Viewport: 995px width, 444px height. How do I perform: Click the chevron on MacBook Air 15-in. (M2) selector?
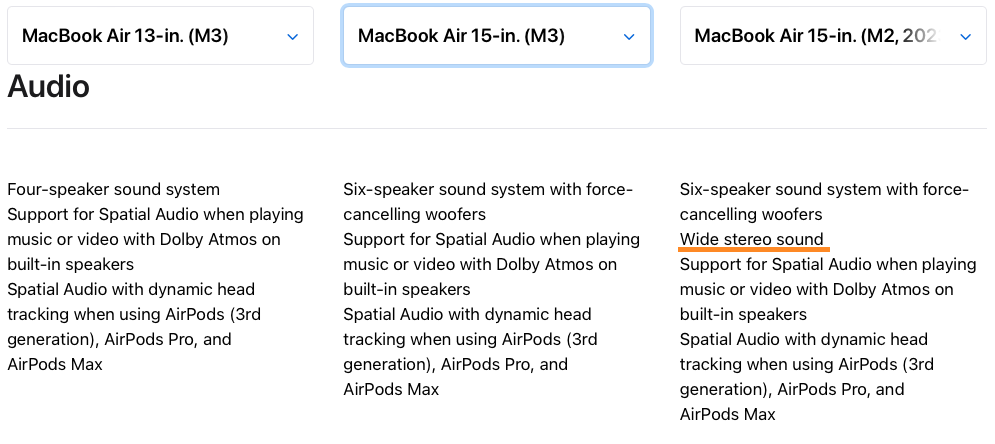(965, 37)
